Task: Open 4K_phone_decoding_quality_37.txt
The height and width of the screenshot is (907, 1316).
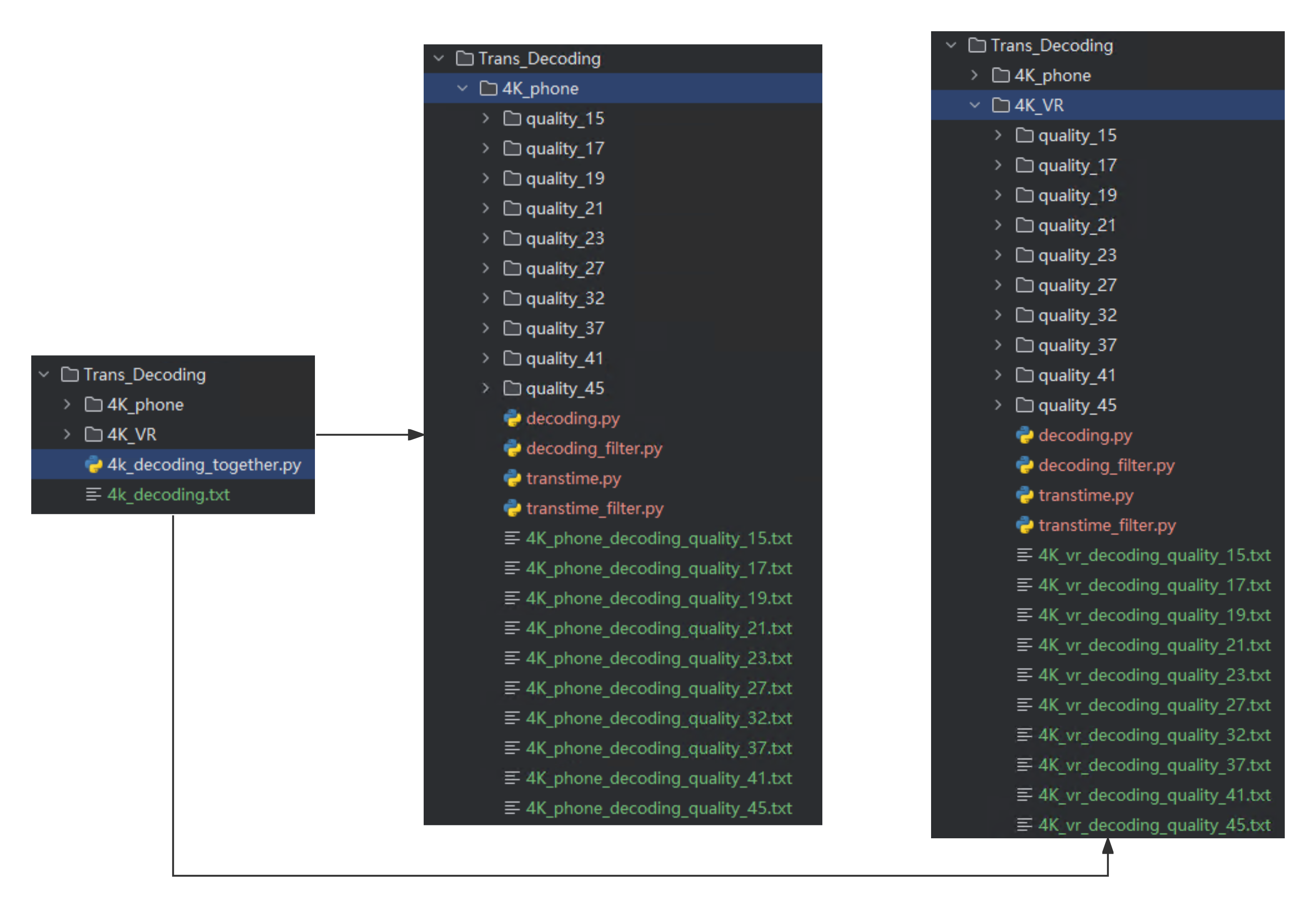Action: pos(659,748)
